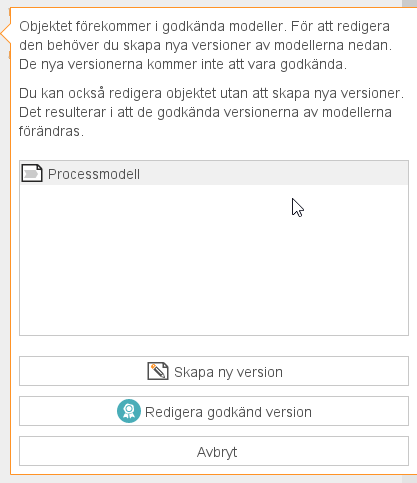Click the gray scrollbar fragment above the popup
417x483 pixels.
tap(409, 4)
